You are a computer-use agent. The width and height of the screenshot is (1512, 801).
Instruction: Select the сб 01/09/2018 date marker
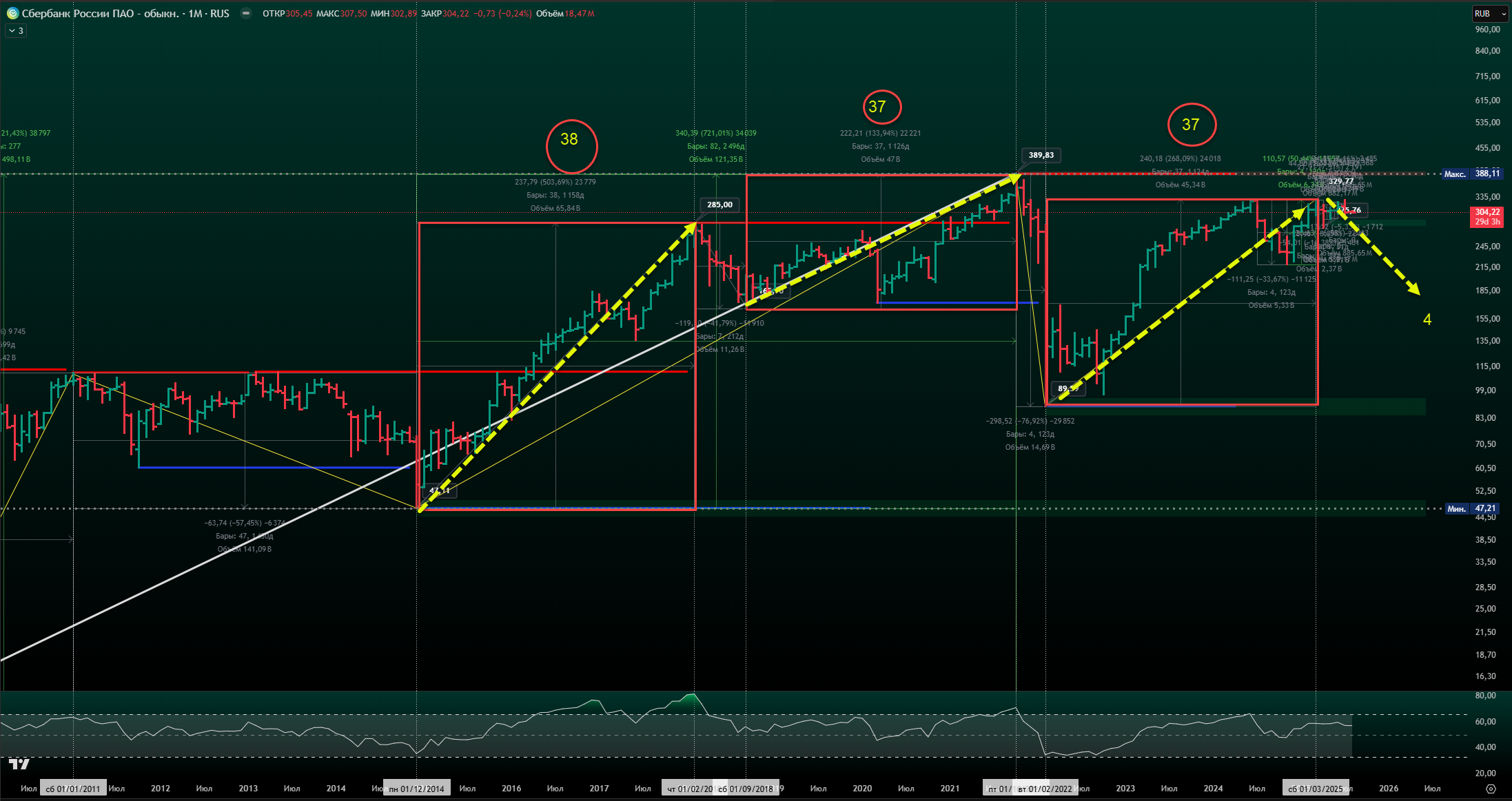click(746, 789)
